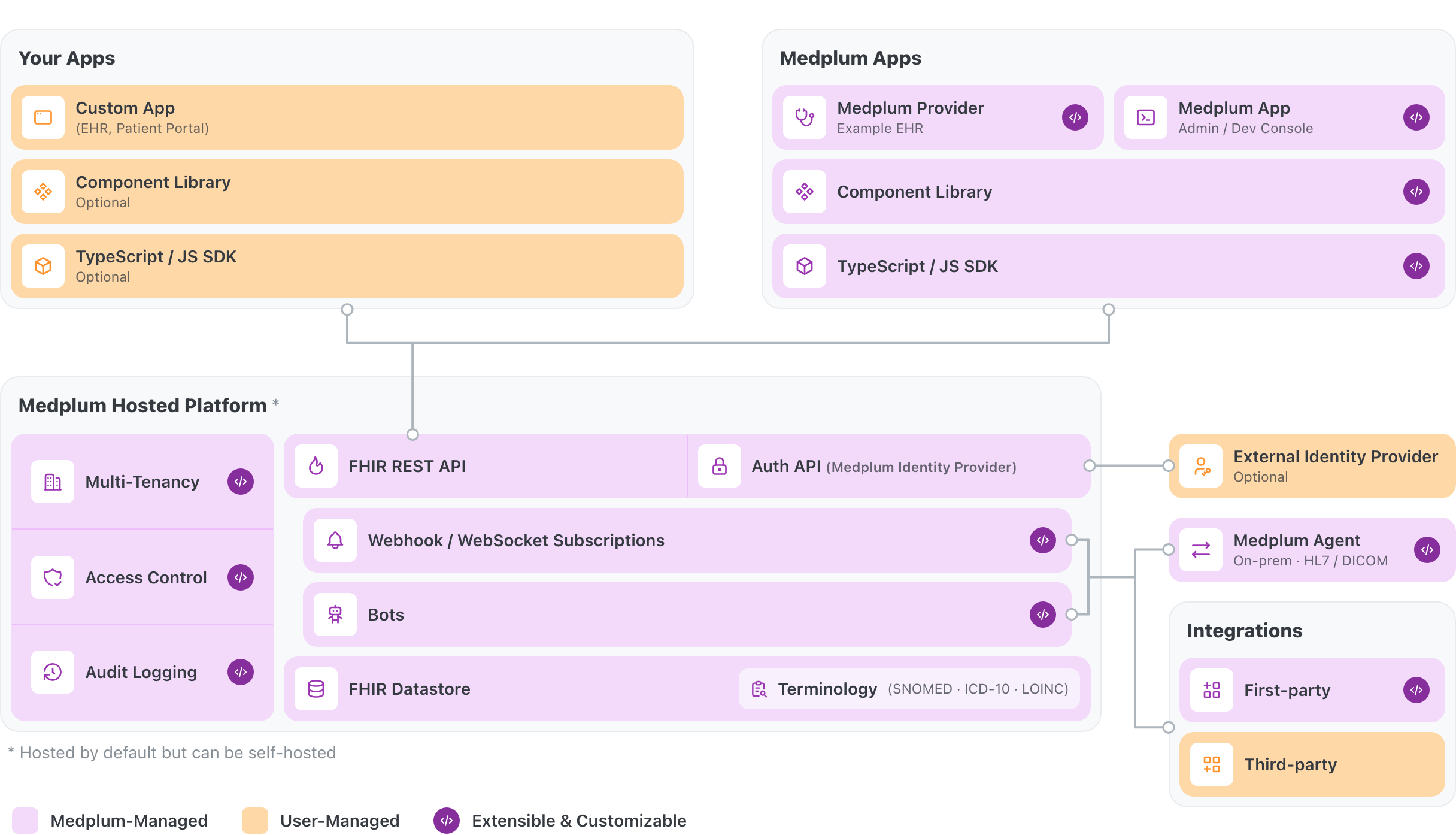Viewport: 1456px width, 835px height.
Task: Click the FHIR REST API flame icon
Action: [x=316, y=466]
